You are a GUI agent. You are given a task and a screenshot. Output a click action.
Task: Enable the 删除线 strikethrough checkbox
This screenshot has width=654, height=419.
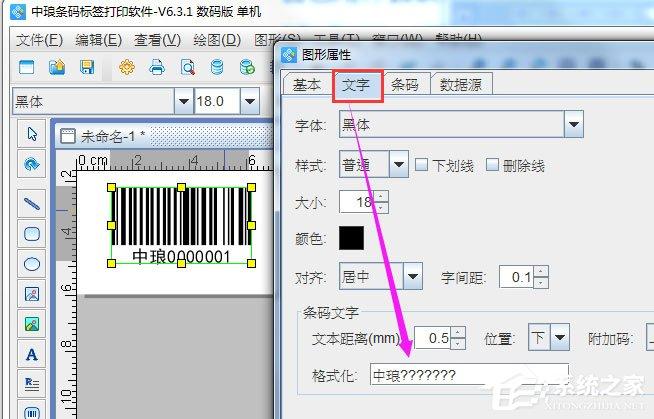(492, 165)
